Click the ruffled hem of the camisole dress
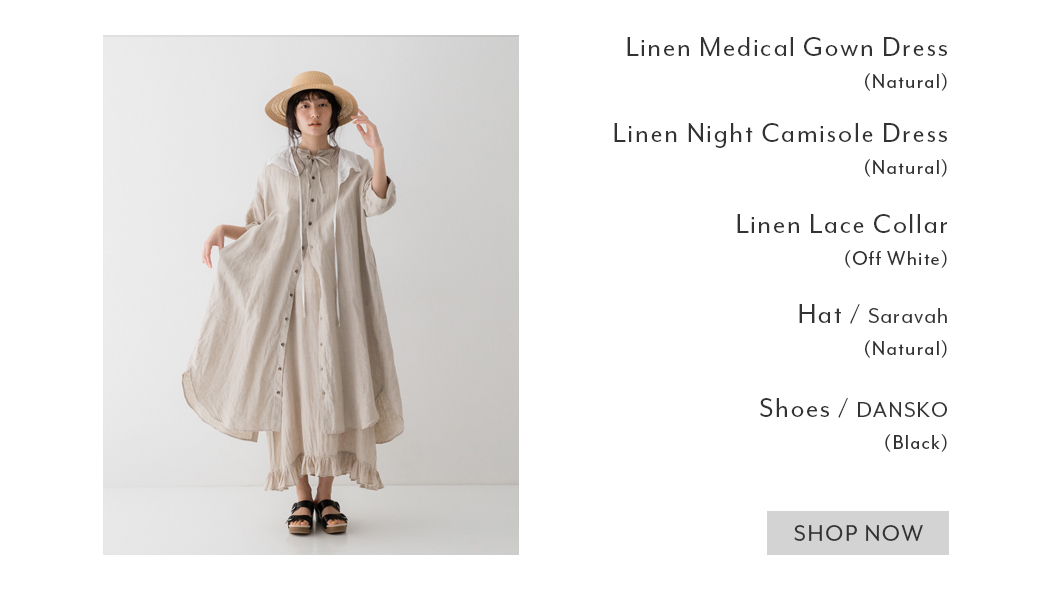This screenshot has height=590, width=1040. tap(324, 473)
